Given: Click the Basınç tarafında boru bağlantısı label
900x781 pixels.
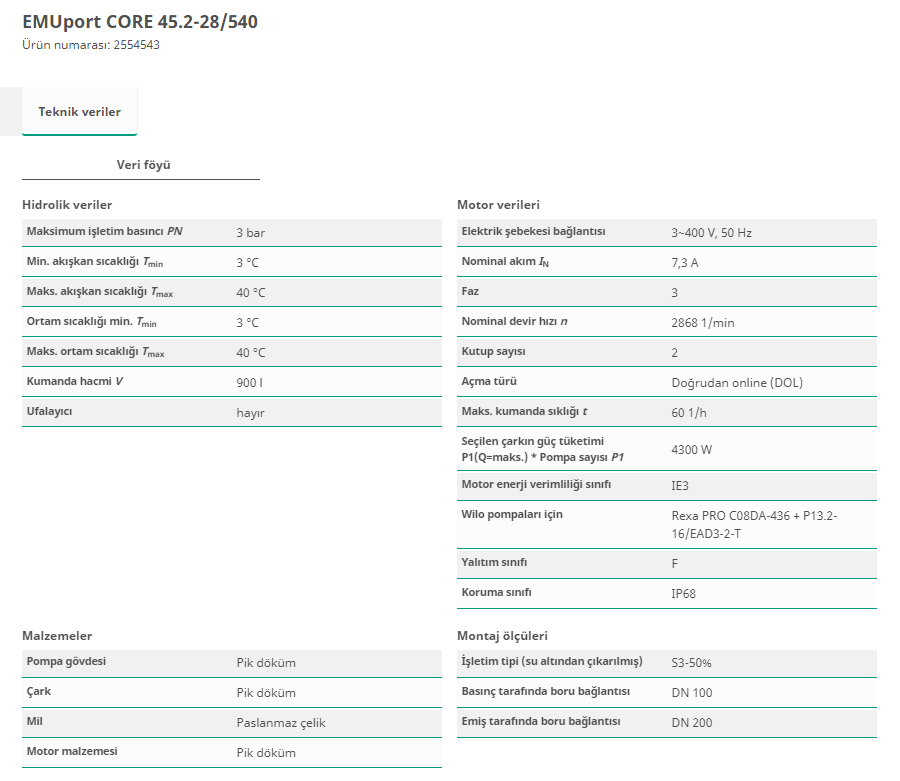Looking at the screenshot, I should tap(545, 691).
